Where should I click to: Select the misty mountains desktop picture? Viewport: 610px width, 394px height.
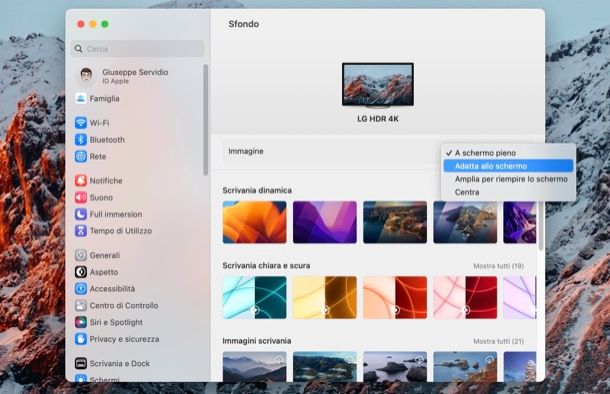[x=254, y=367]
